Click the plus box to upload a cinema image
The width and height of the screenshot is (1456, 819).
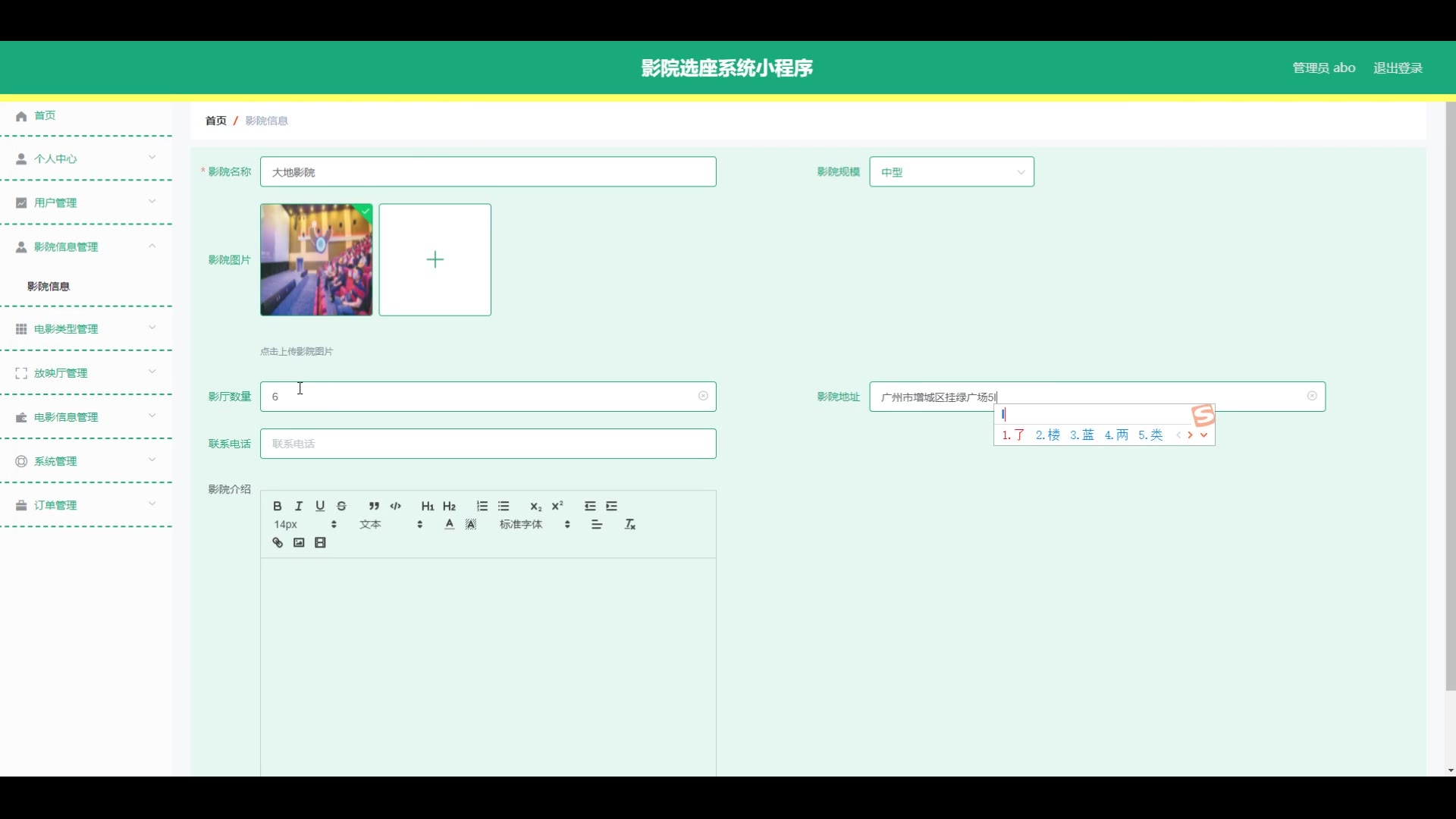(435, 259)
